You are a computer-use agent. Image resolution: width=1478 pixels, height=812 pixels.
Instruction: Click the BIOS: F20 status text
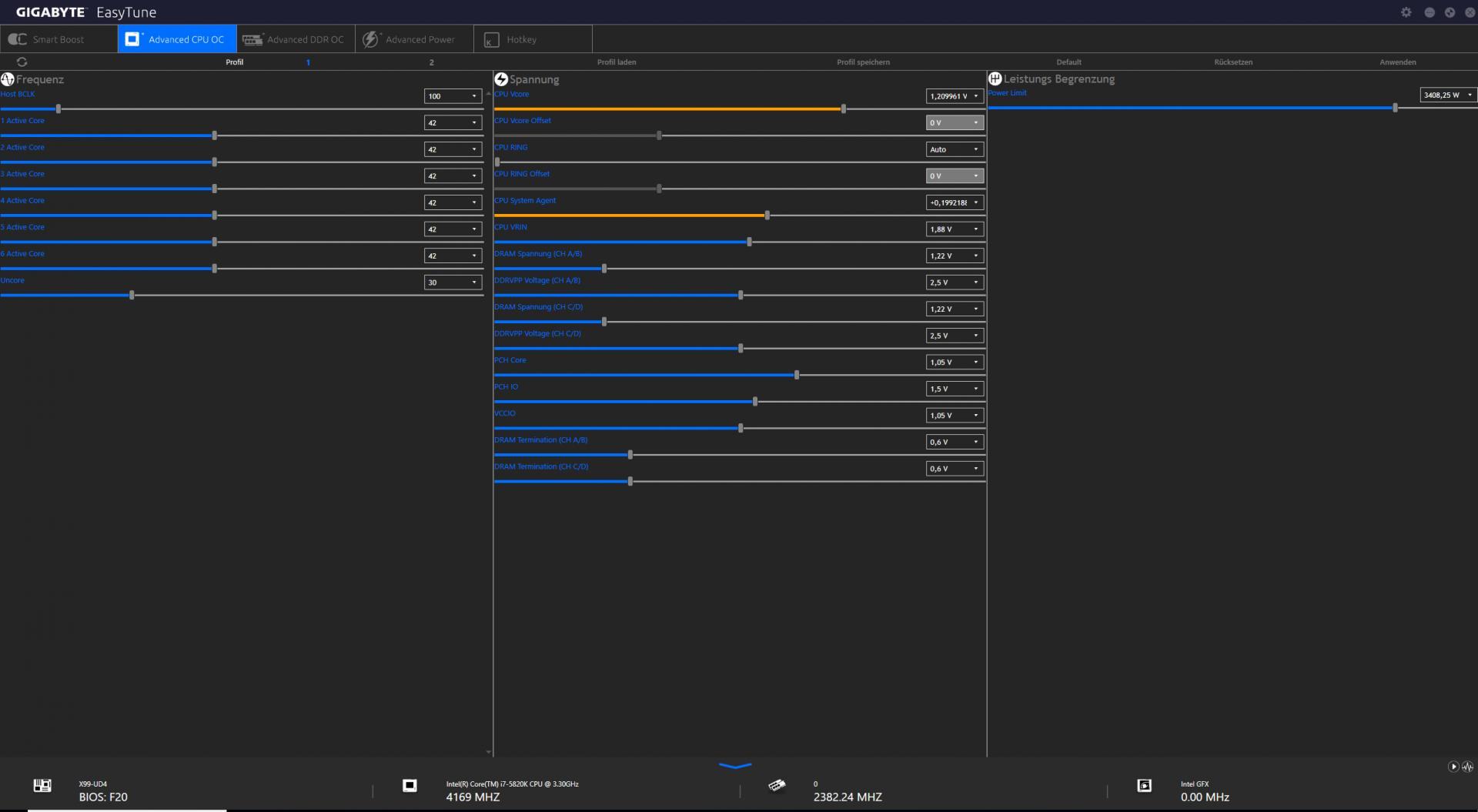click(103, 797)
